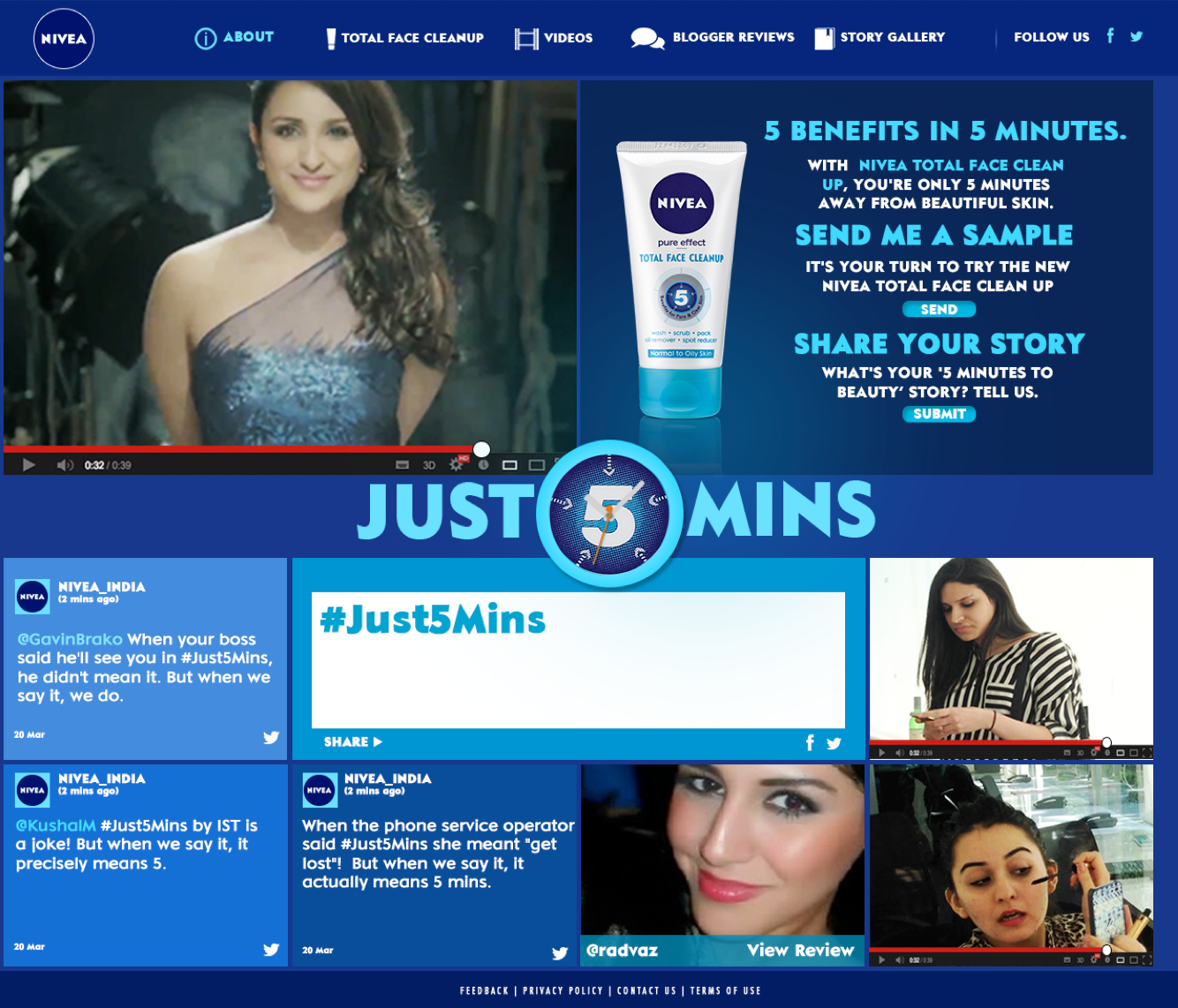1178x1008 pixels.
Task: Play the main Nivea ad video
Action: (28, 465)
